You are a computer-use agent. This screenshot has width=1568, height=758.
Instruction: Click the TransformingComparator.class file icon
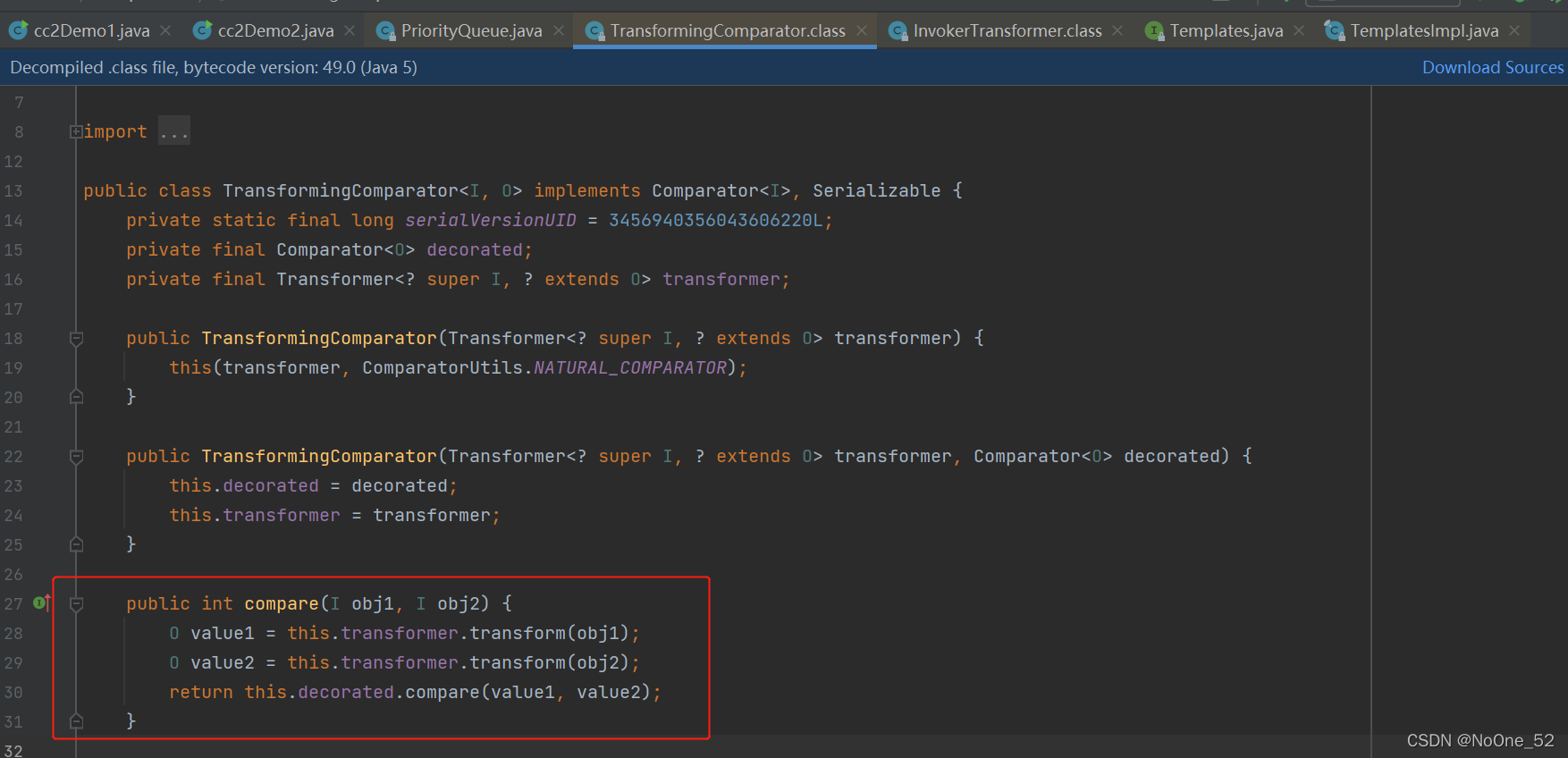click(594, 31)
